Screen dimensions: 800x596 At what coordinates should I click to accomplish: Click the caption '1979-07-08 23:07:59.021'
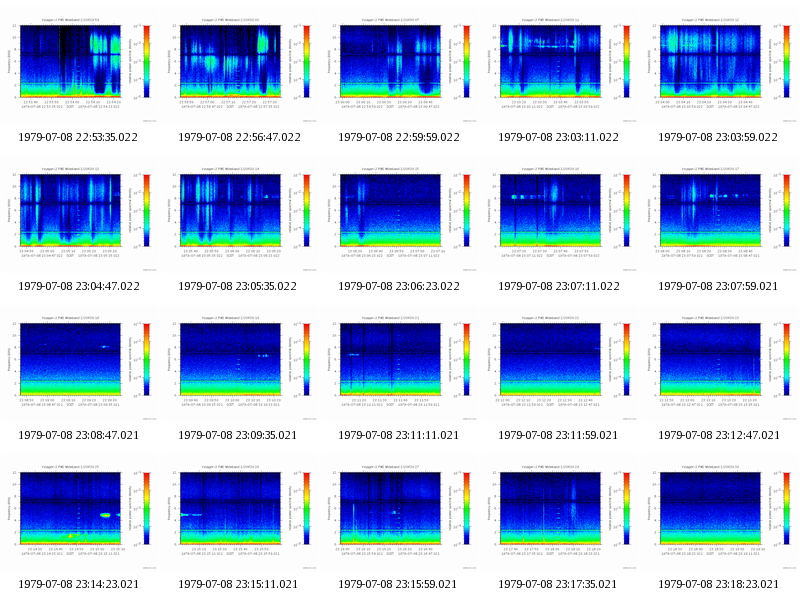tap(718, 286)
